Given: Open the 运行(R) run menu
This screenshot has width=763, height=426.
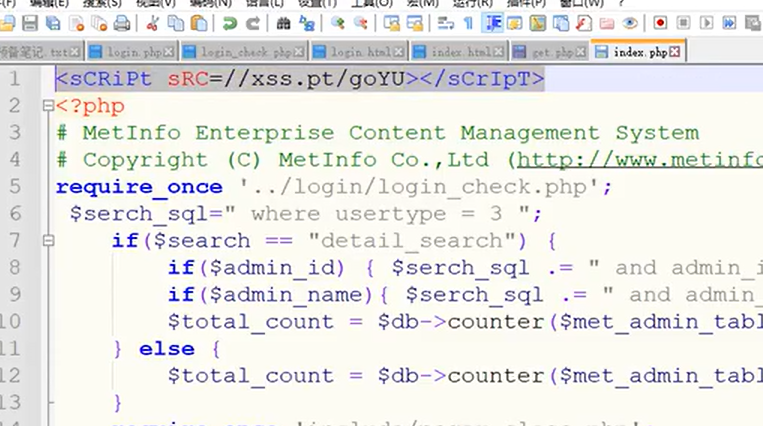Looking at the screenshot, I should pyautogui.click(x=472, y=3).
